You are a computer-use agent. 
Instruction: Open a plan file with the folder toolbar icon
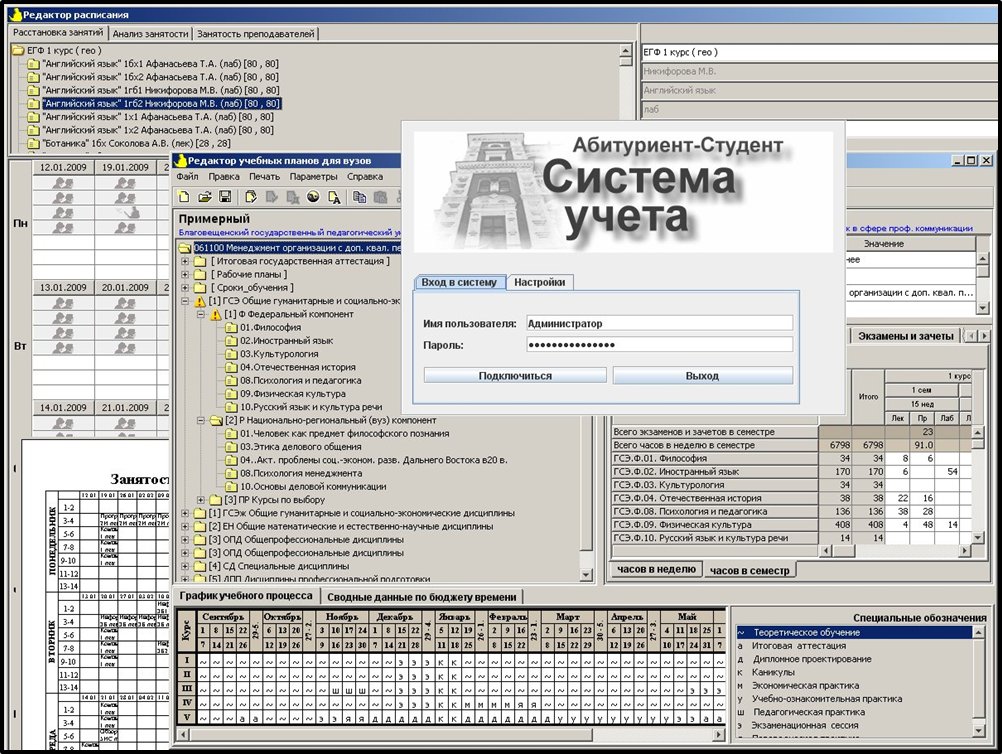tap(204, 197)
